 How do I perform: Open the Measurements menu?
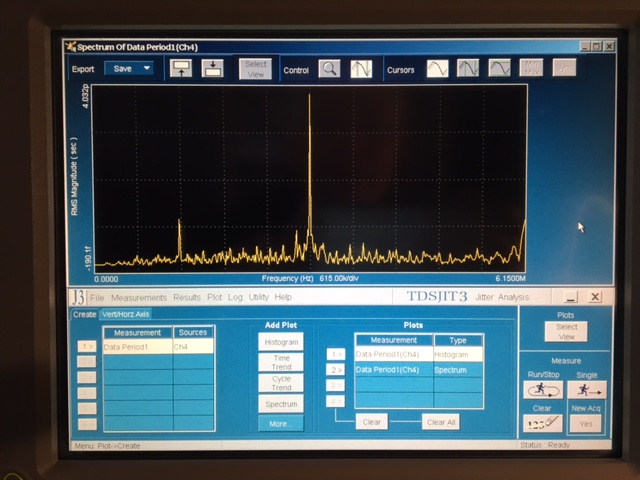(x=139, y=298)
